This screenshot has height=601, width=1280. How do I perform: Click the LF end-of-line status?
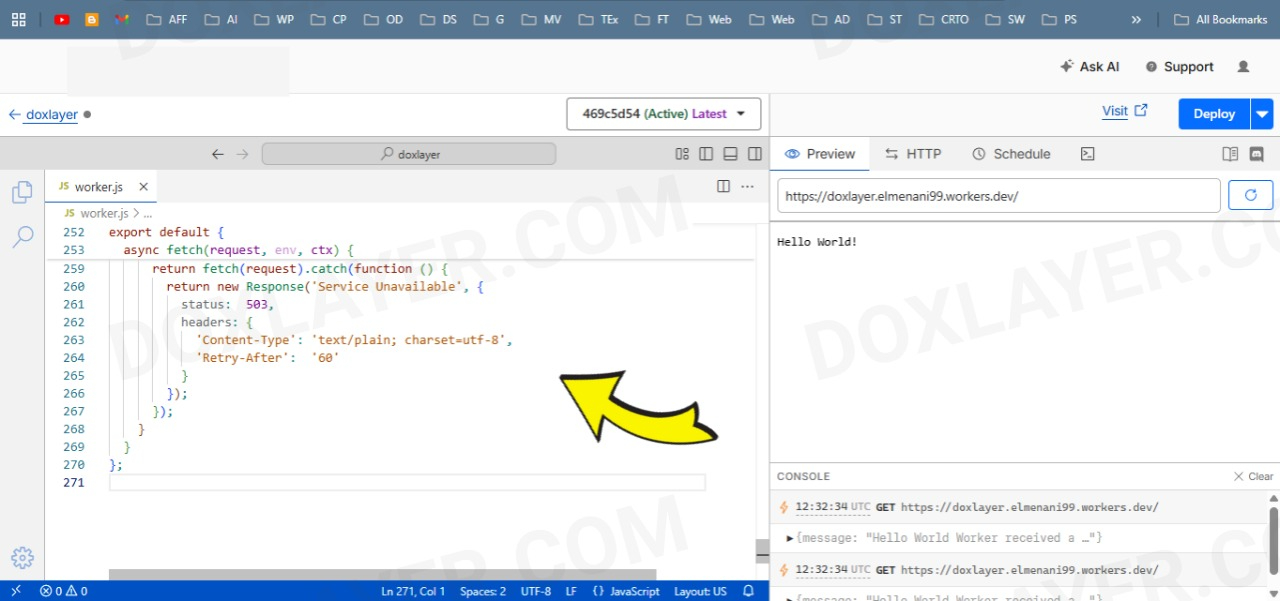tap(571, 591)
